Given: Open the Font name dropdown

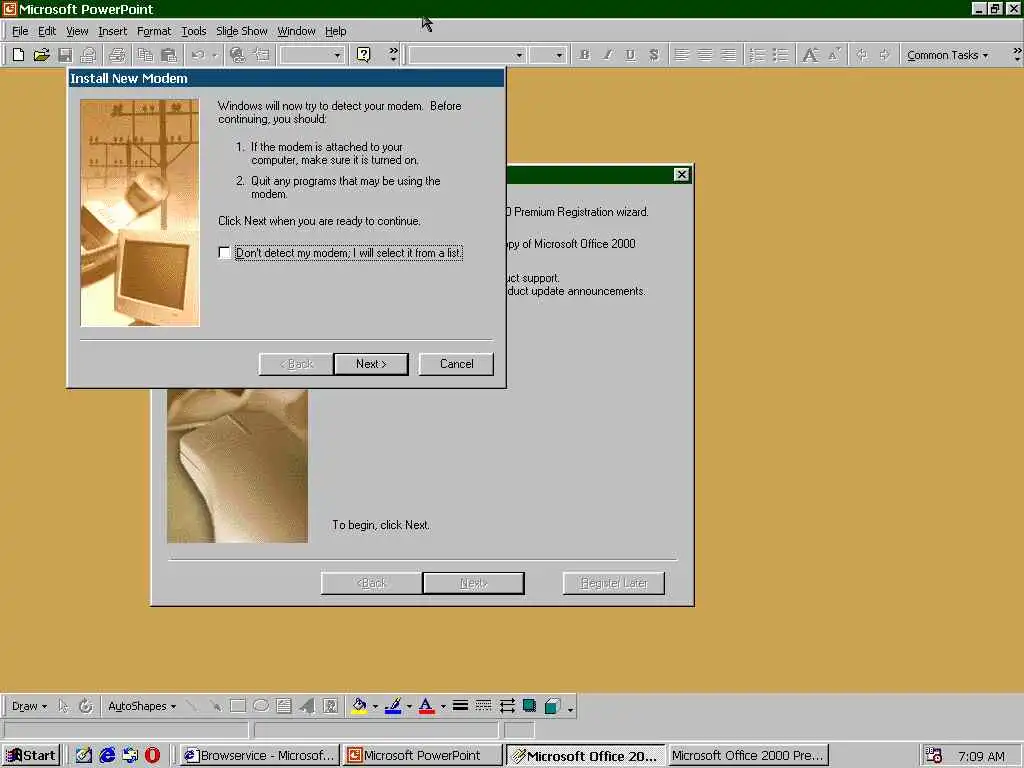Looking at the screenshot, I should (x=519, y=56).
